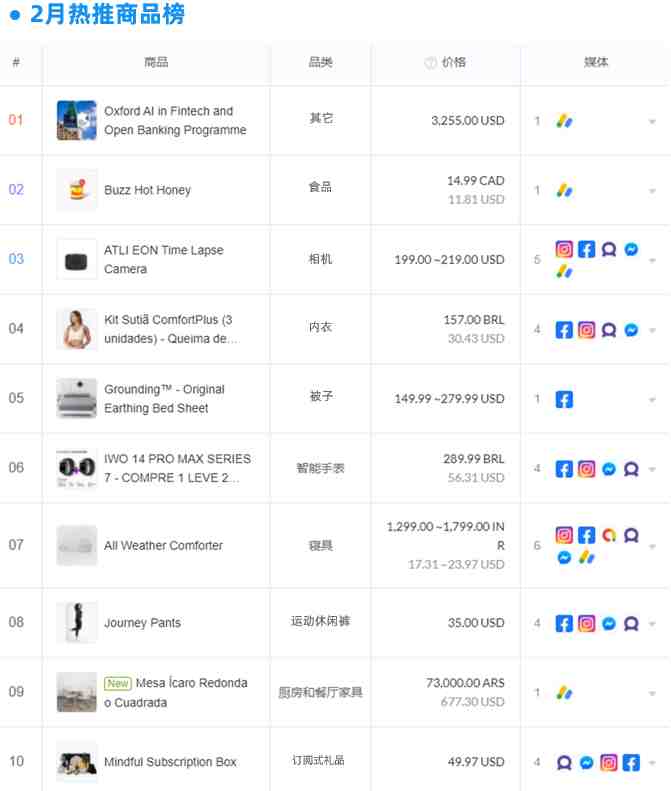
Task: Open Buzz Hot Honey product link
Action: pyautogui.click(x=147, y=190)
